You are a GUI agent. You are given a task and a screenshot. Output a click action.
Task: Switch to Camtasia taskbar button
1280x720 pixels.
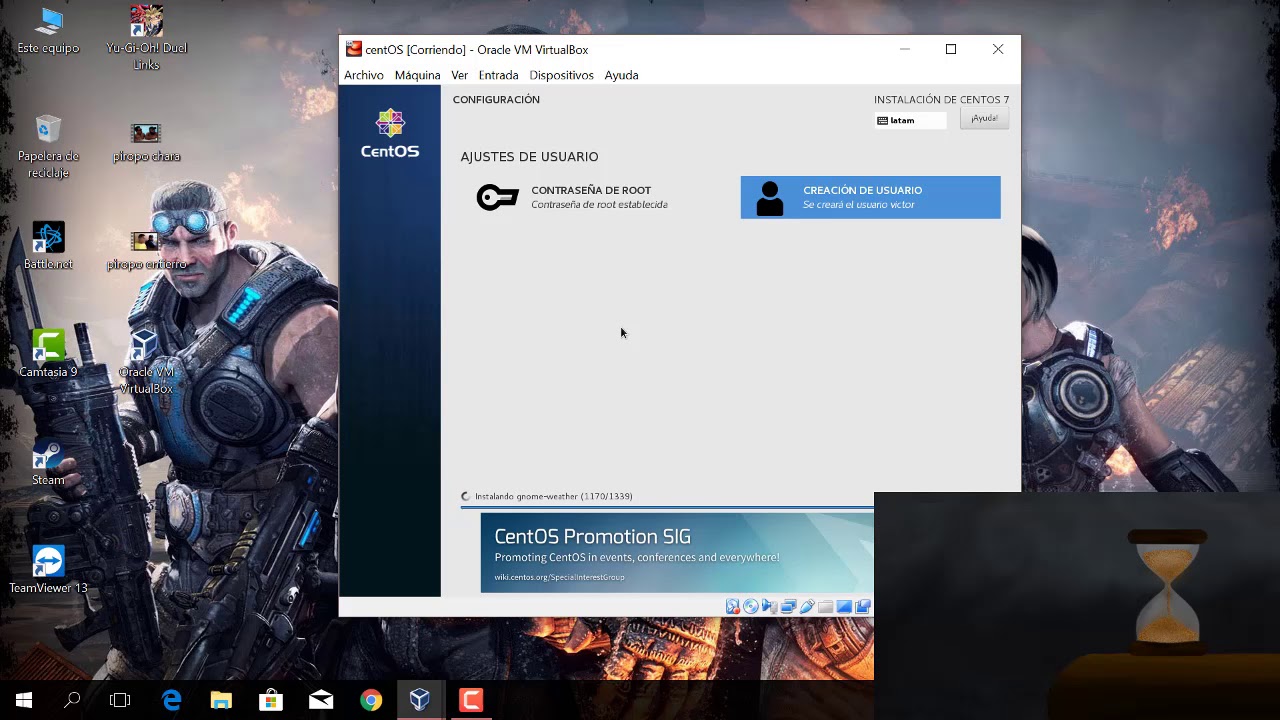tap(470, 700)
